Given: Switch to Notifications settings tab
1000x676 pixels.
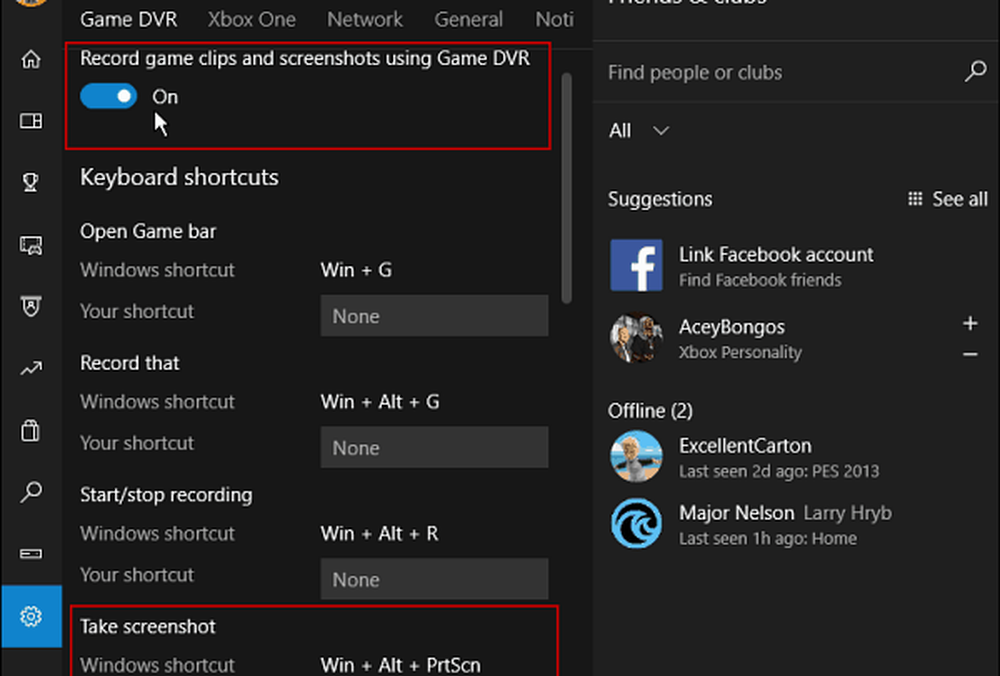Looking at the screenshot, I should point(554,19).
